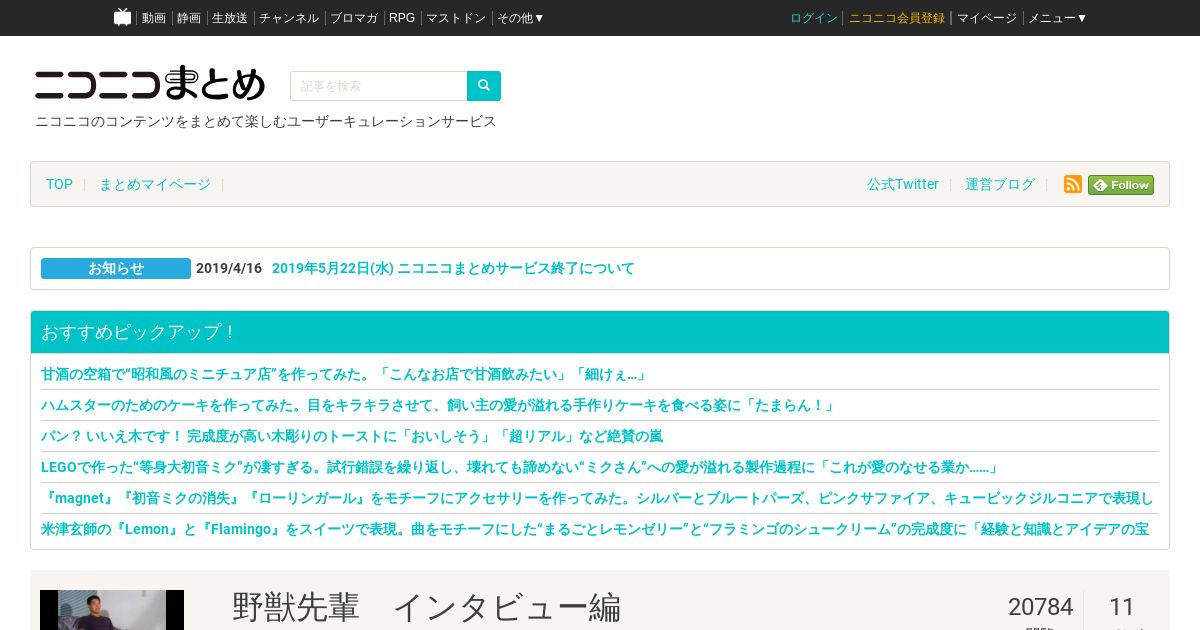Expand the メニュー▼ dropdown

[x=1058, y=18]
